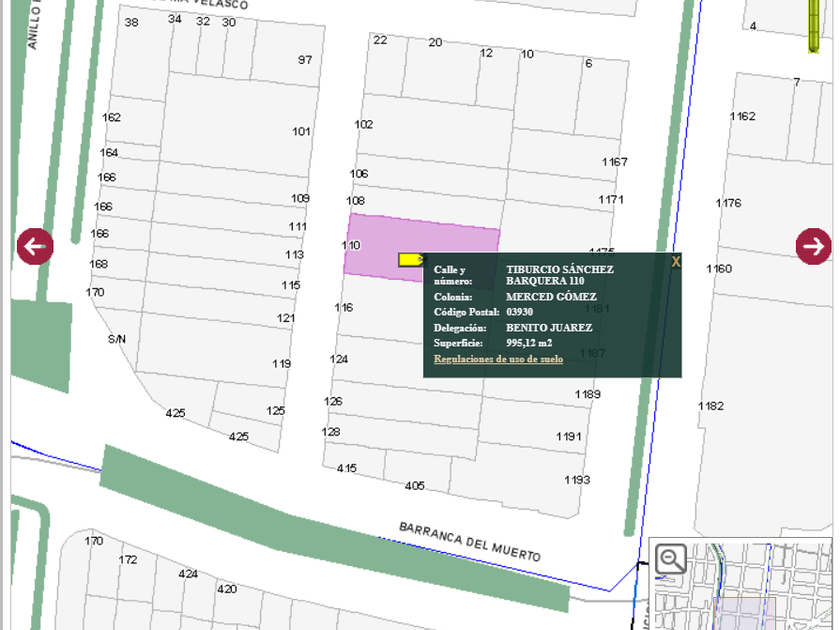The width and height of the screenshot is (840, 630).
Task: Click the Barranca del Muerto street label
Action: pyautogui.click(x=469, y=541)
